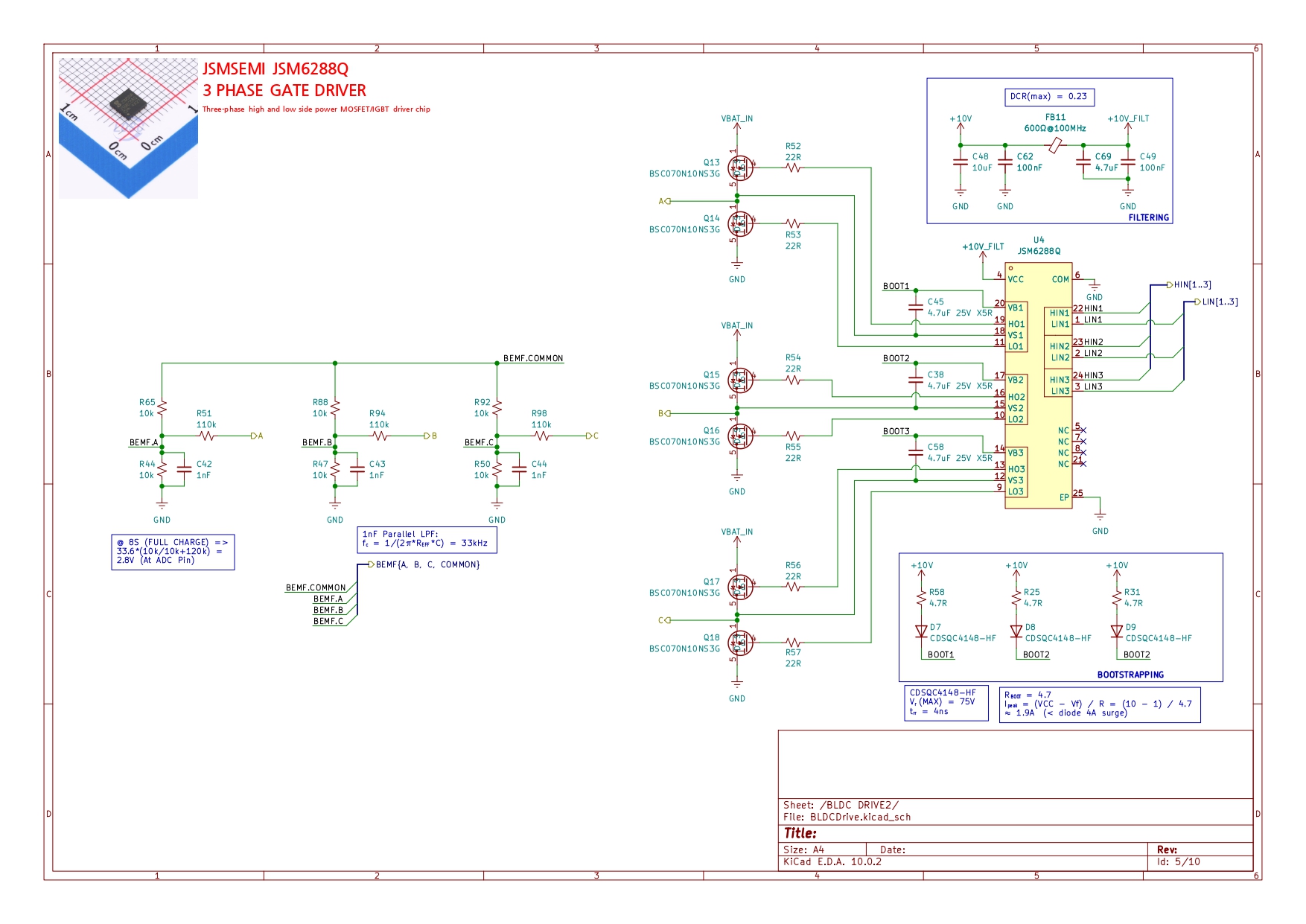Select the C44 1nF capacitor symbol

coord(519,469)
